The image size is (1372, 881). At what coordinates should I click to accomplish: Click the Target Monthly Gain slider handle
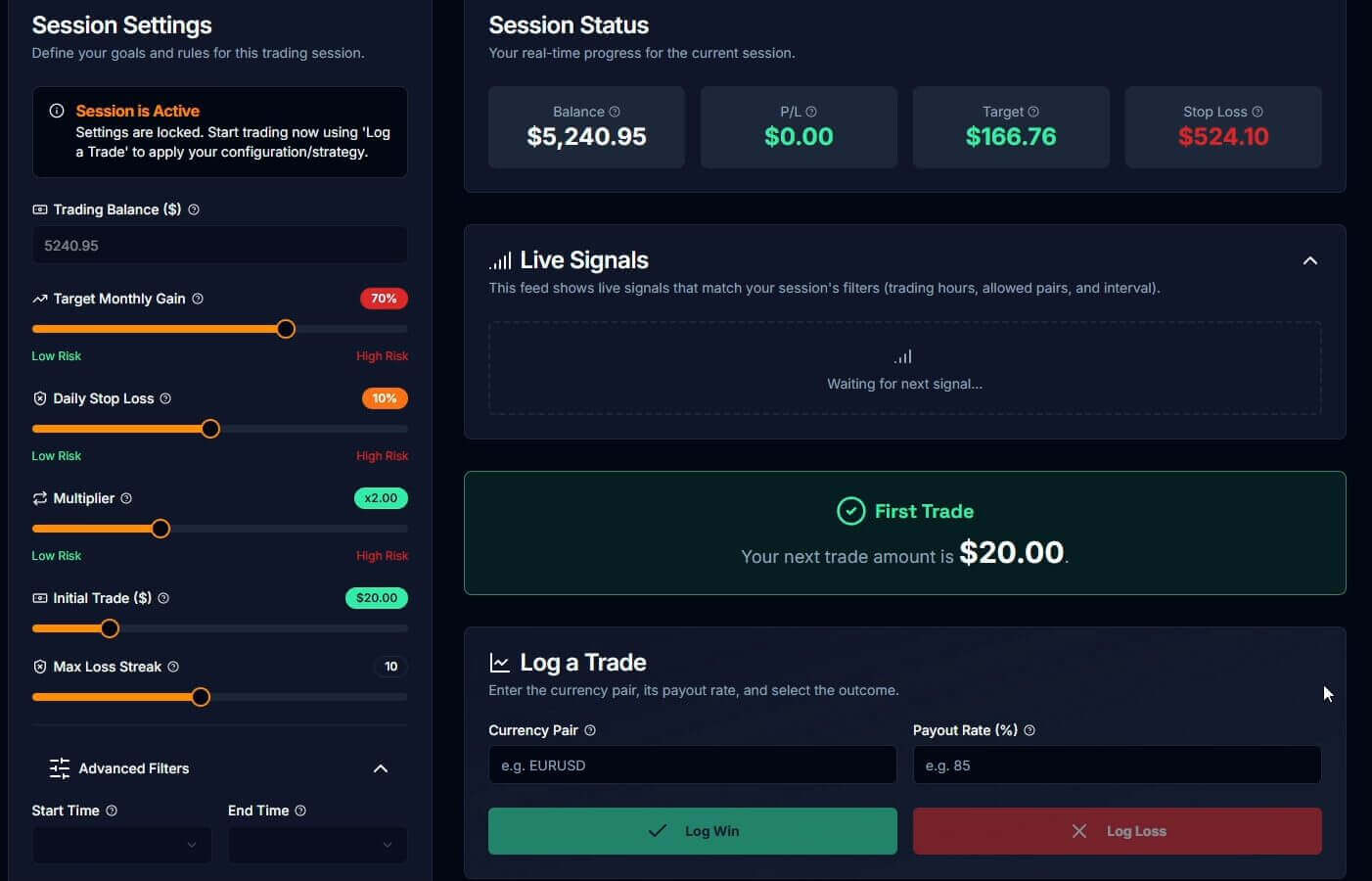click(x=286, y=329)
